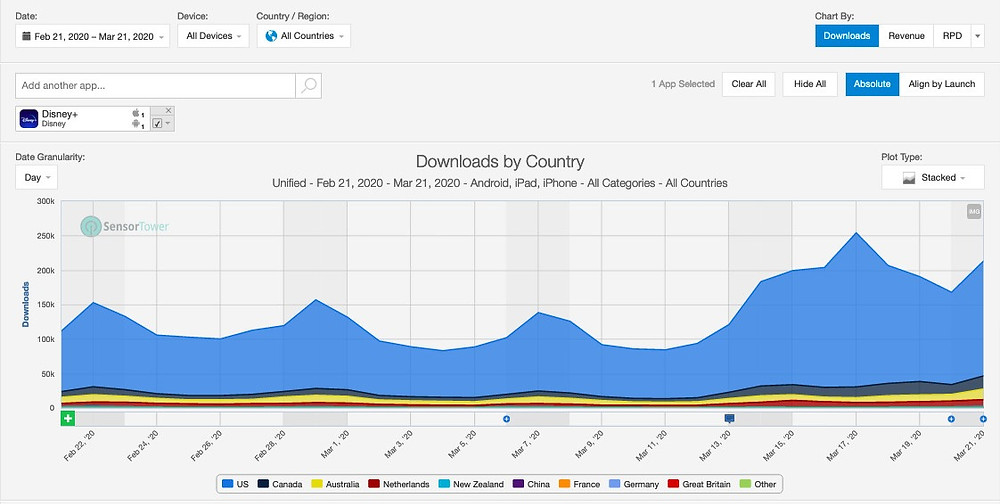The image size is (1000, 504).
Task: Click the Mar 1, '20 axis label
Action: point(333,446)
